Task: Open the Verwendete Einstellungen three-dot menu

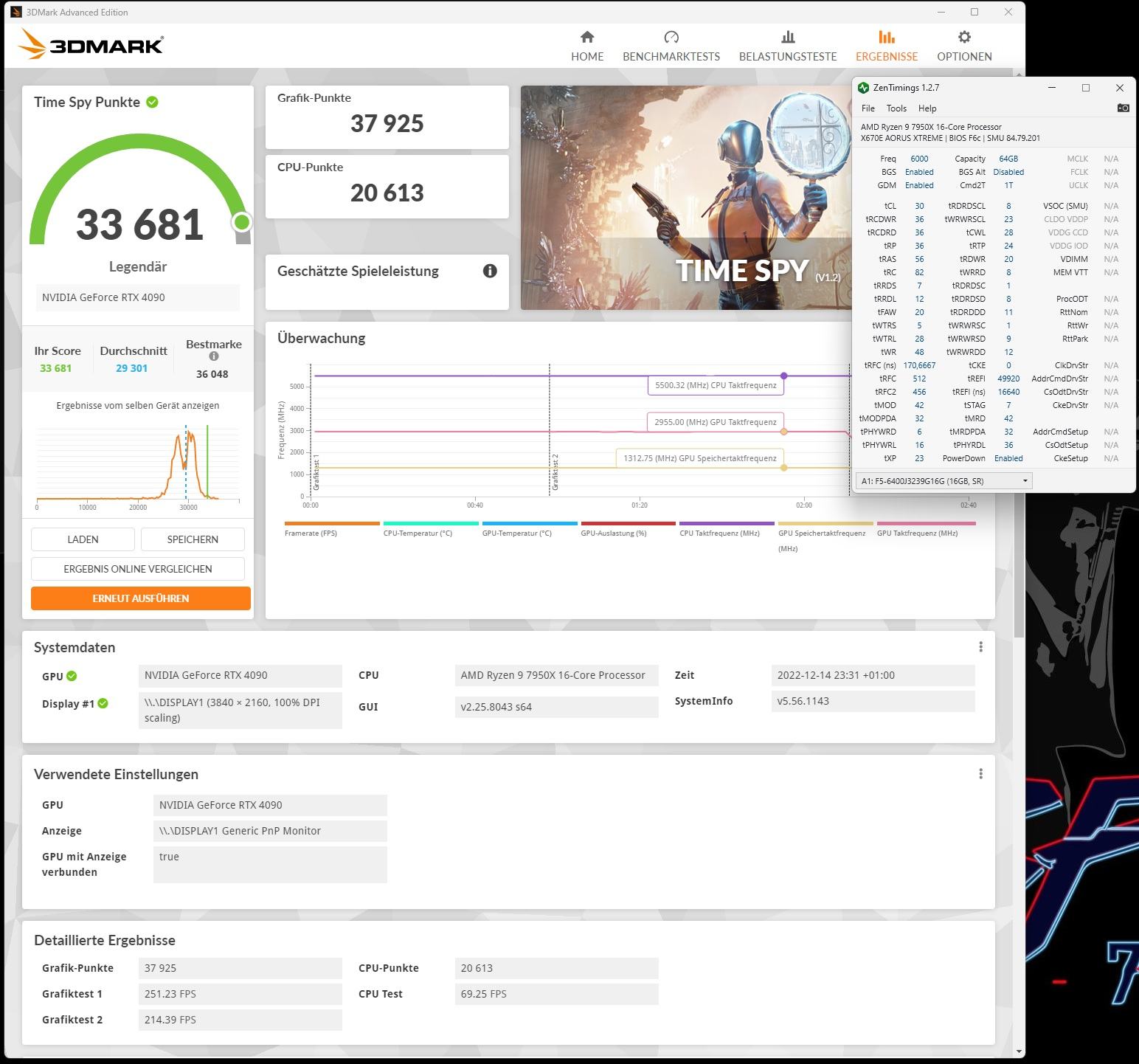Action: [x=980, y=774]
